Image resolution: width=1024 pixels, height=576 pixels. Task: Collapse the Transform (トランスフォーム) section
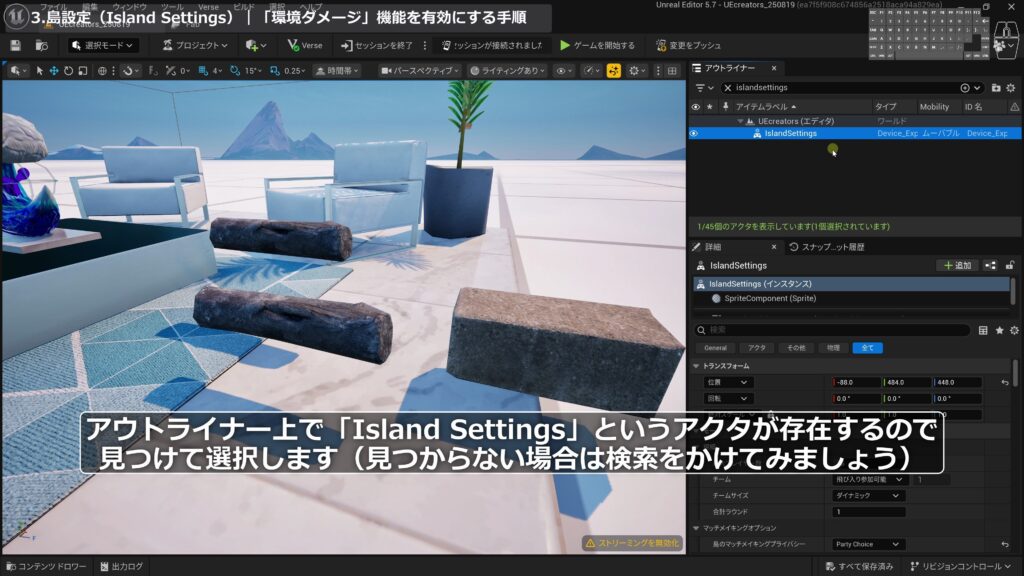click(696, 366)
